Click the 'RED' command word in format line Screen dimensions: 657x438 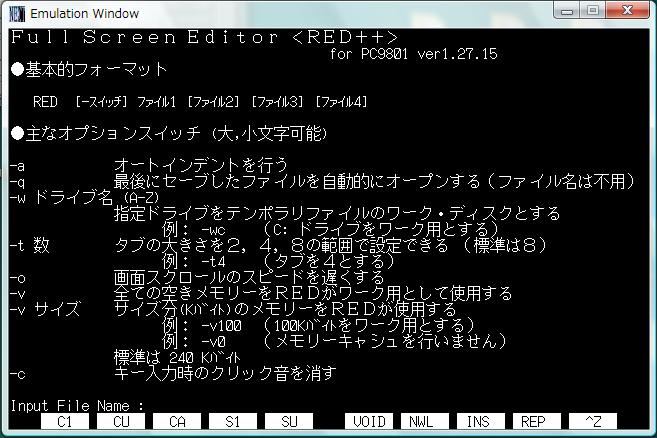click(45, 102)
